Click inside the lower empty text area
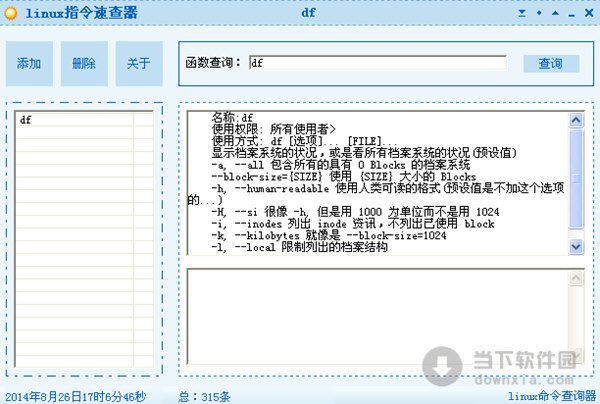 tap(377, 316)
